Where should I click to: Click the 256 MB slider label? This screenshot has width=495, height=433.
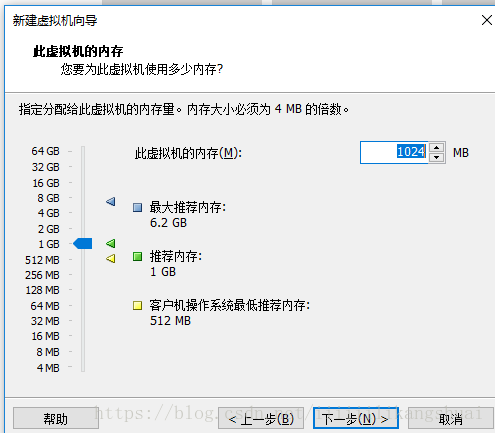click(x=42, y=275)
